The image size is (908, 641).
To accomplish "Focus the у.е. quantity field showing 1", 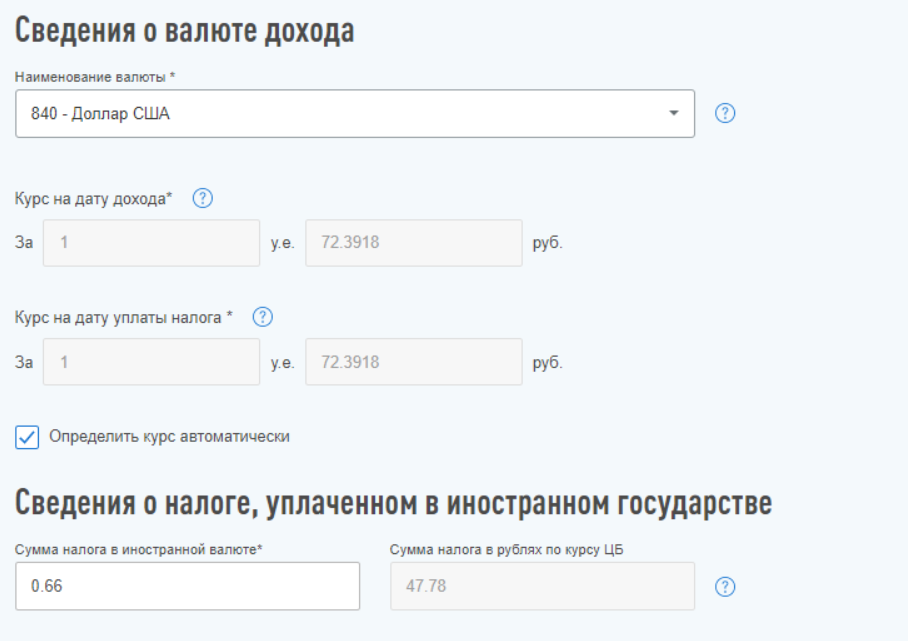I will click(150, 243).
